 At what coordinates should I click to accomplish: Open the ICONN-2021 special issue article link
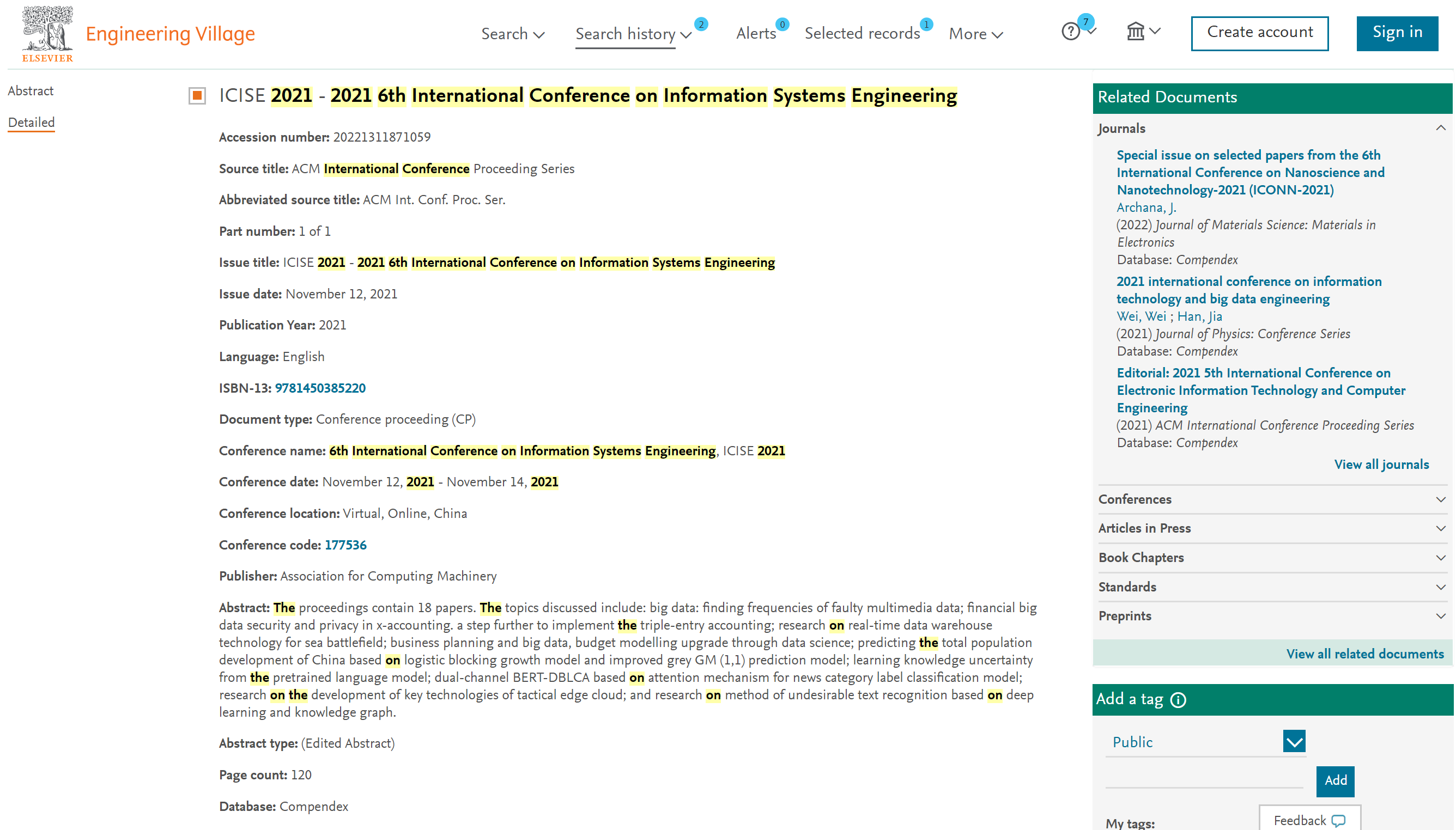click(x=1250, y=173)
